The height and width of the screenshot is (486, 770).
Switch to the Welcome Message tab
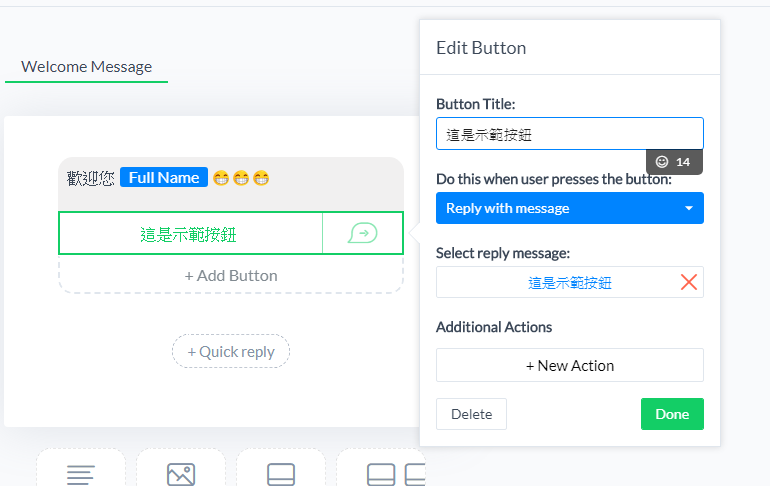pyautogui.click(x=86, y=67)
